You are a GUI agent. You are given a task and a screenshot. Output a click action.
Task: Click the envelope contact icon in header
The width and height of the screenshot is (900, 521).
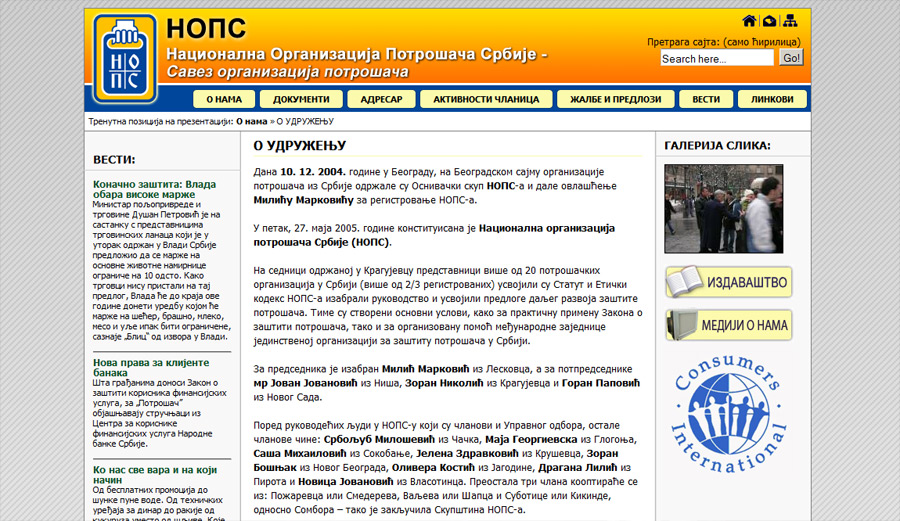pos(769,21)
